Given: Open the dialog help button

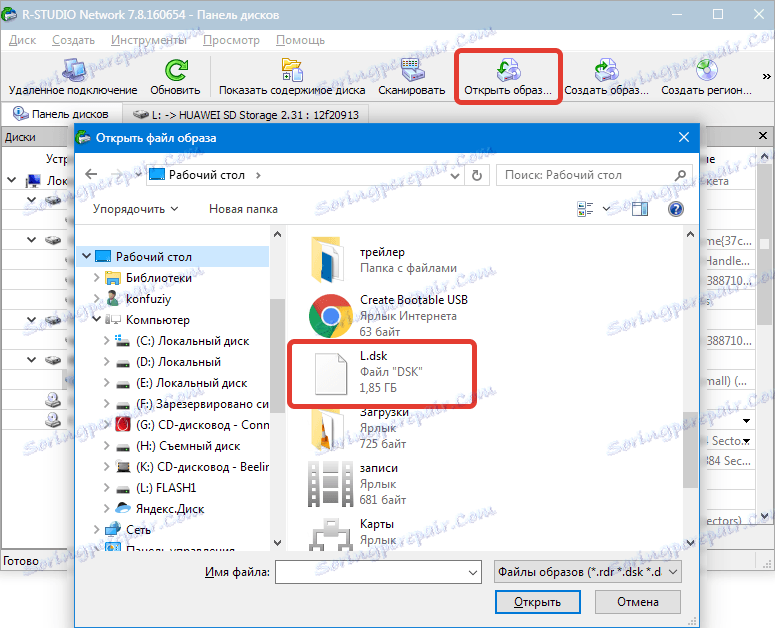Looking at the screenshot, I should (x=676, y=209).
